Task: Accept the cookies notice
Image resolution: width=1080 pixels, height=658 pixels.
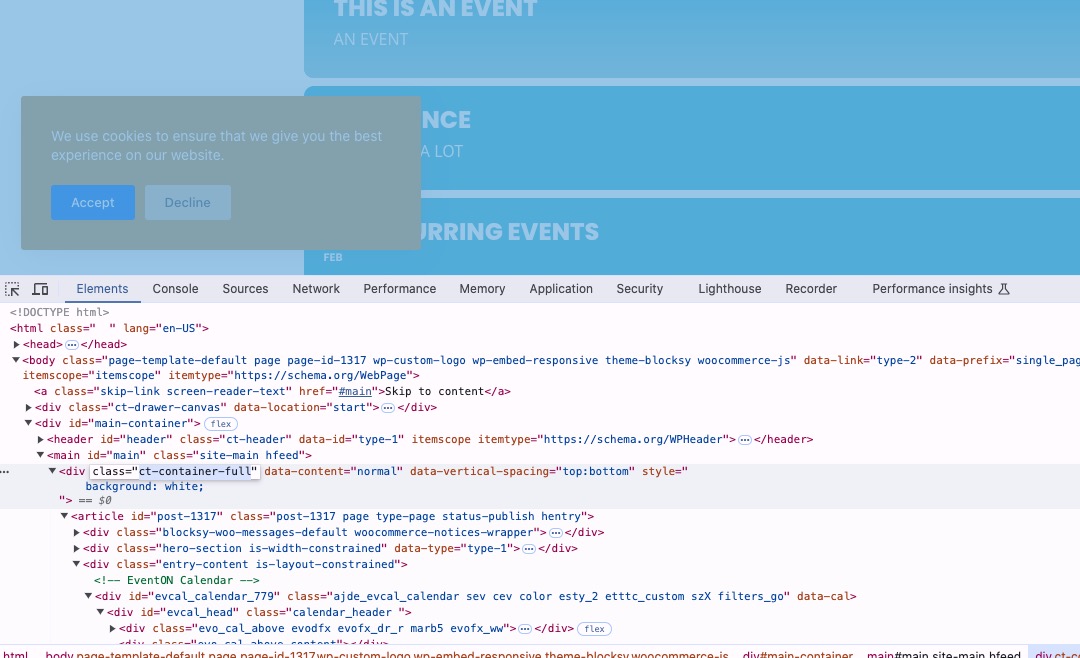Action: click(92, 203)
